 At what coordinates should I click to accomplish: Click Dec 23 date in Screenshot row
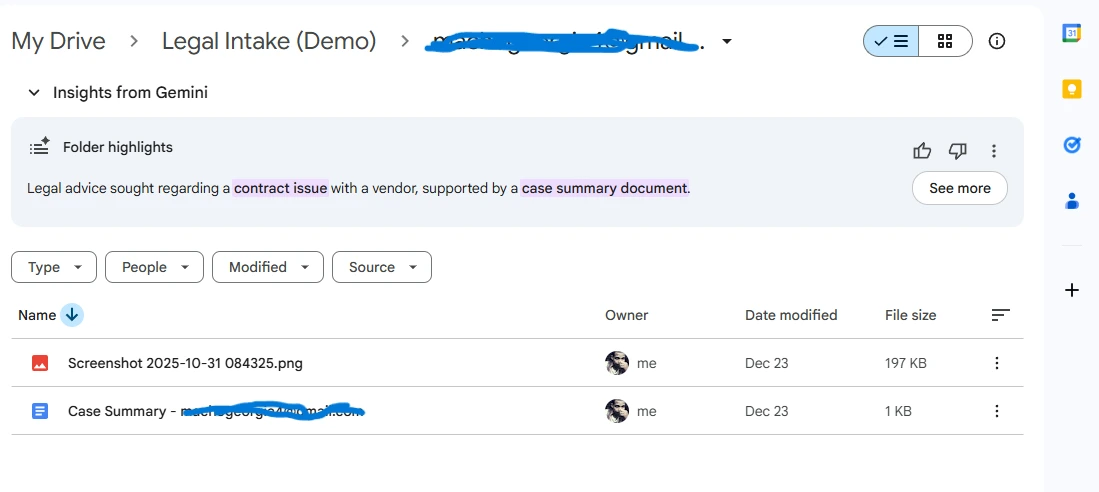tap(767, 363)
